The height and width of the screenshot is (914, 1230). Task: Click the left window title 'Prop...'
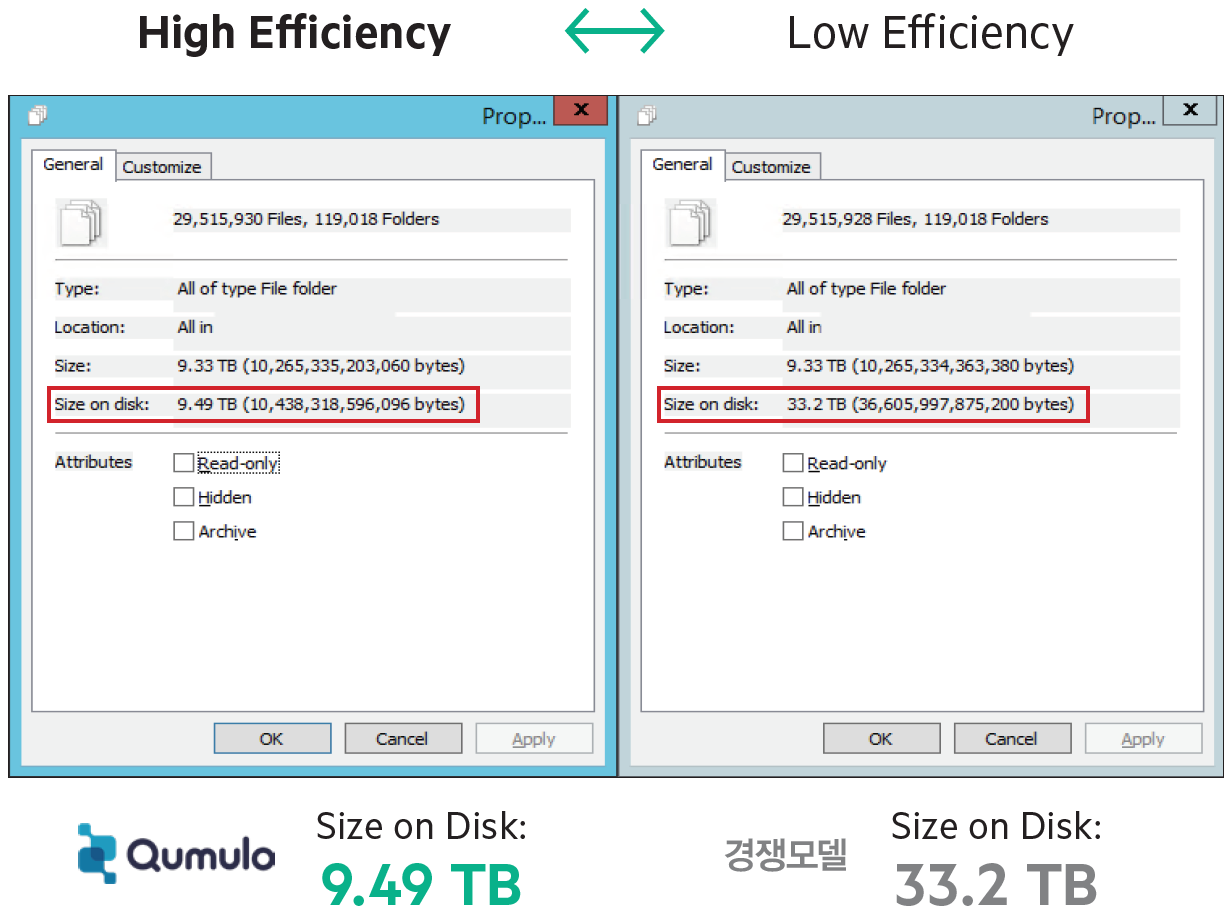[514, 116]
